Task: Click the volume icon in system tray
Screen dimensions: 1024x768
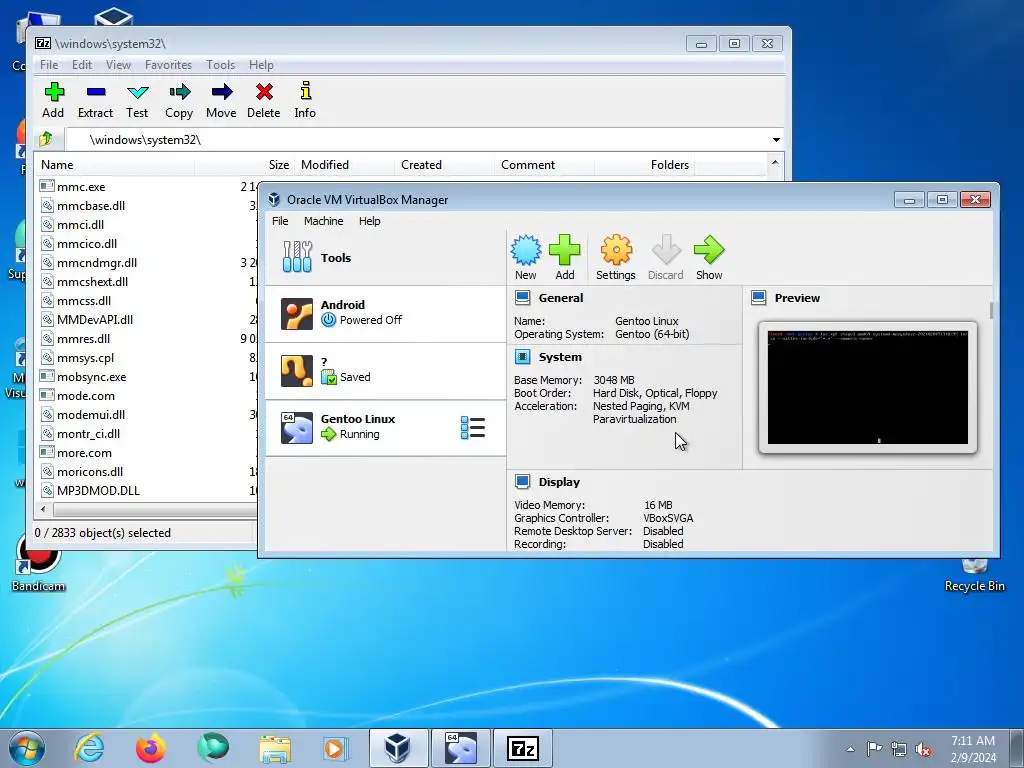Action: click(923, 749)
